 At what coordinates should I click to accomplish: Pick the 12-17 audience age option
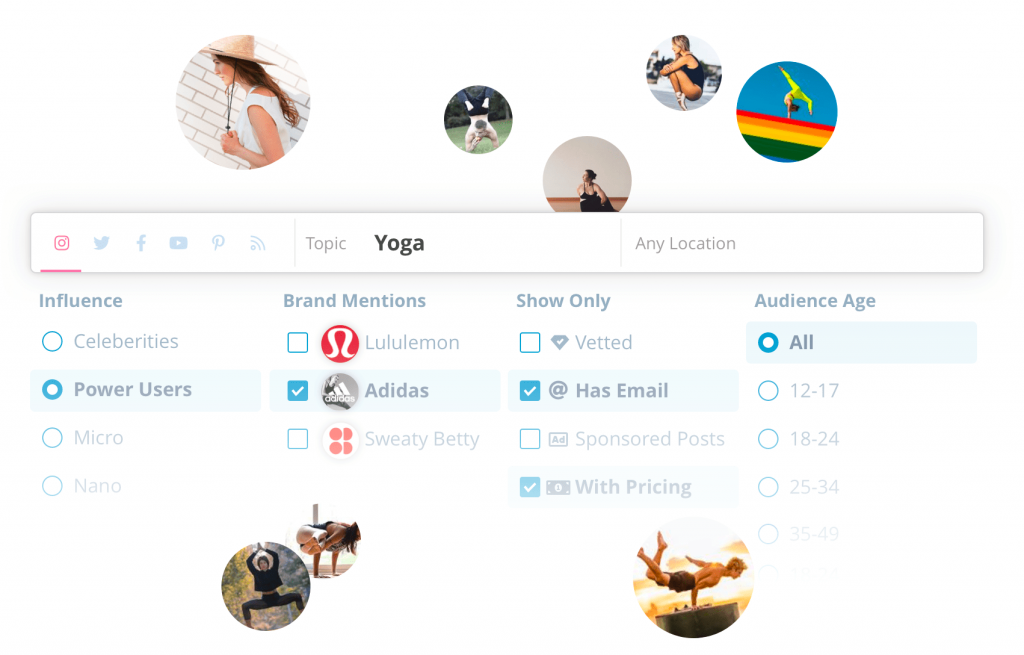pyautogui.click(x=768, y=391)
